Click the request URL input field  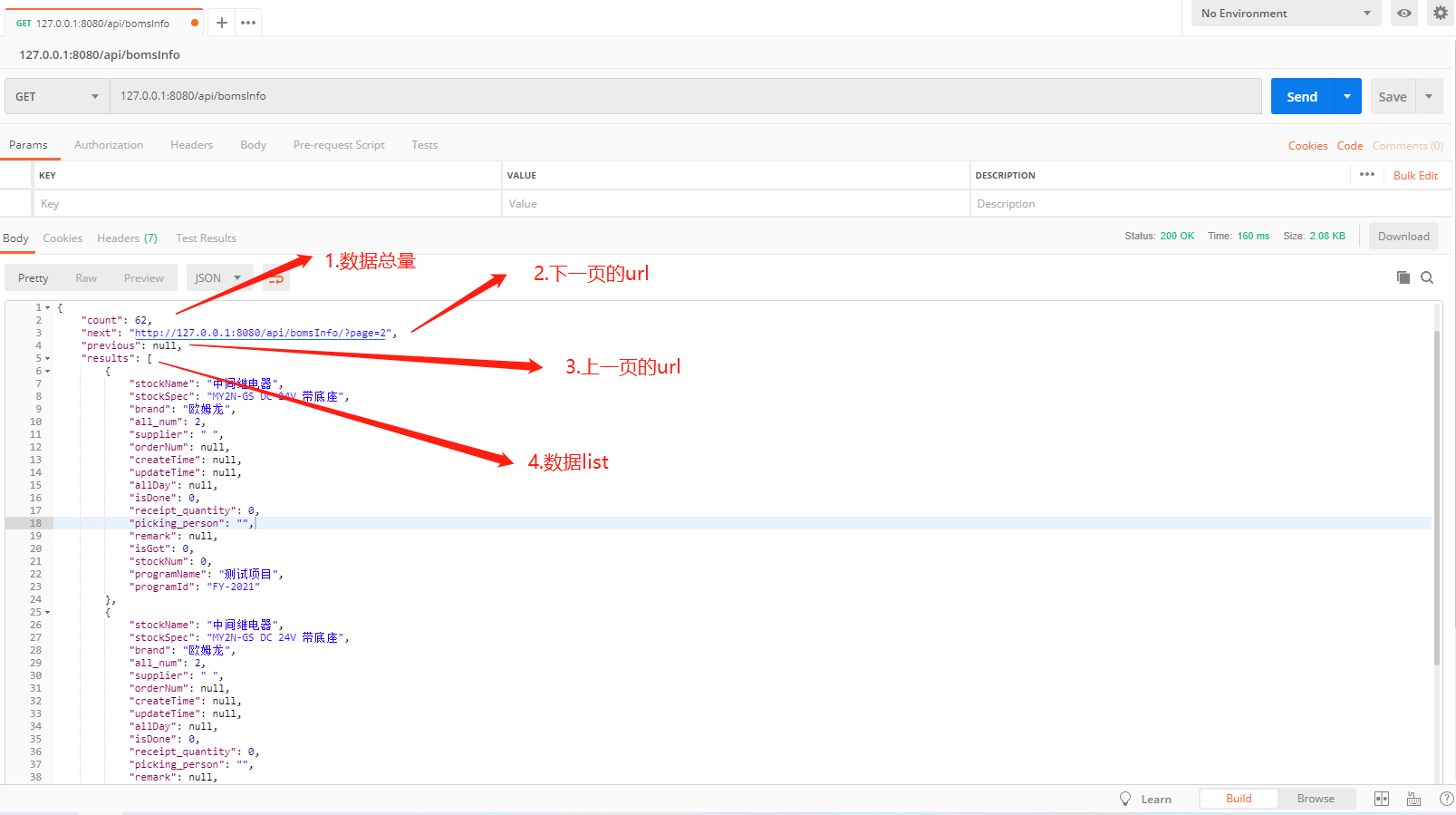tap(686, 96)
